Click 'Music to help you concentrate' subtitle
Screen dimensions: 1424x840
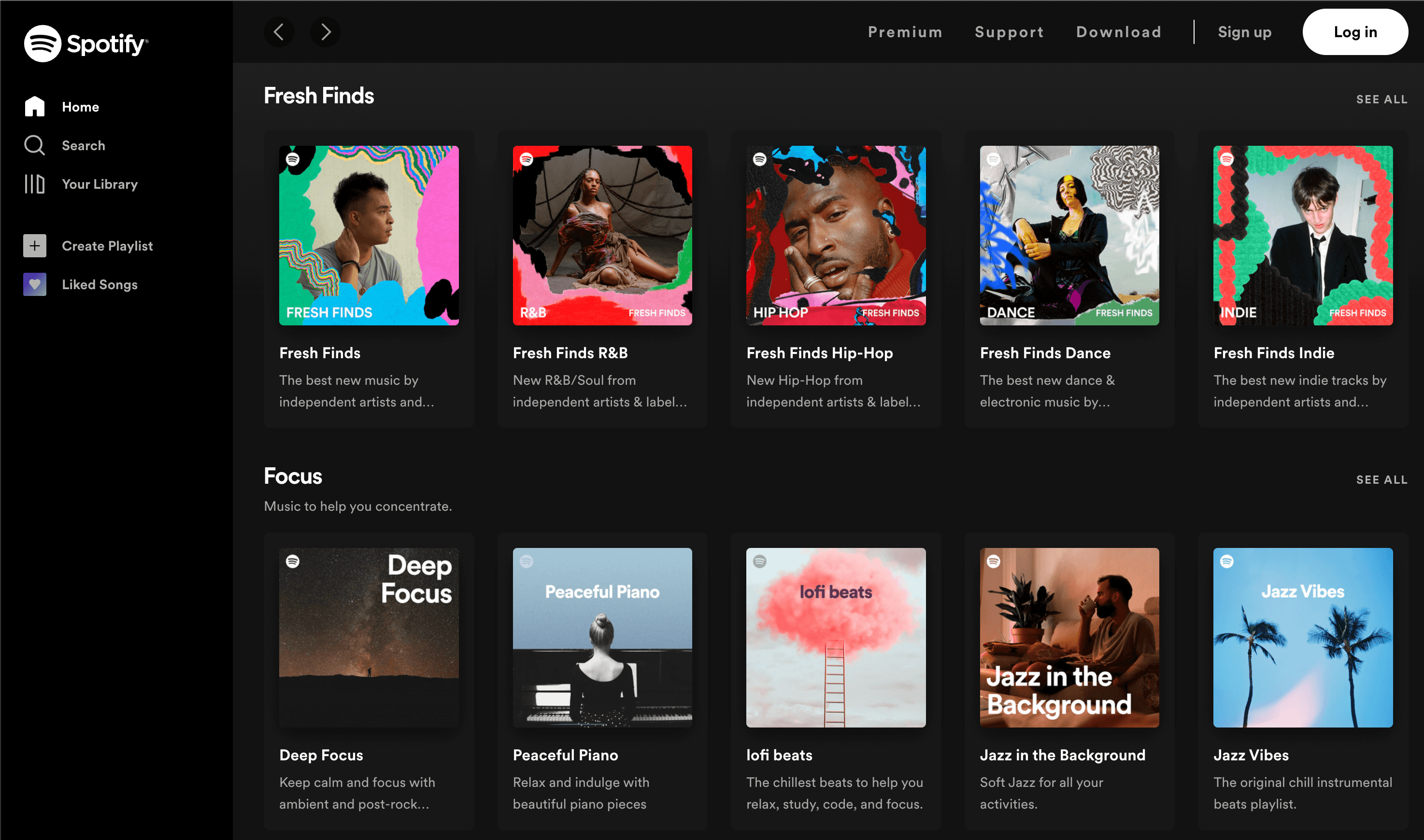click(x=358, y=506)
